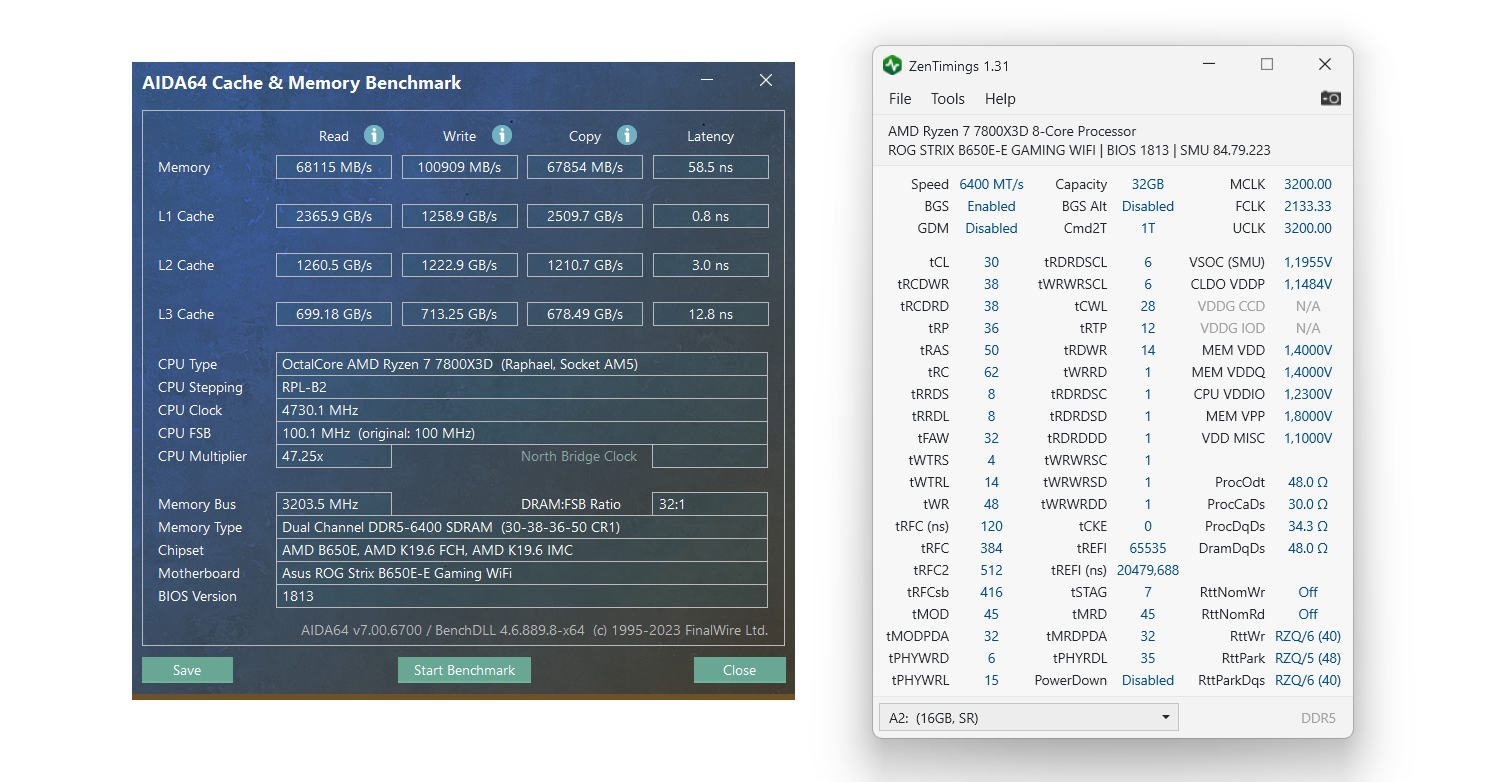Close the AIDA64 window with the X

pos(766,80)
